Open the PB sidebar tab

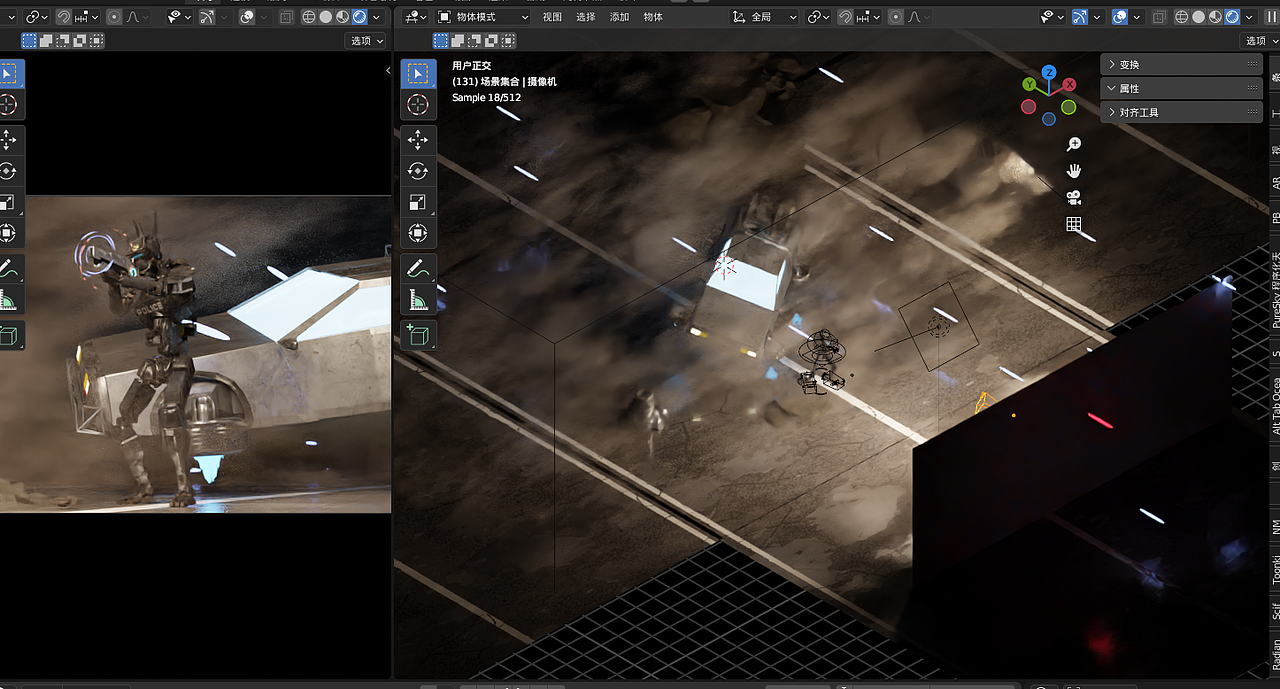[x=1275, y=218]
